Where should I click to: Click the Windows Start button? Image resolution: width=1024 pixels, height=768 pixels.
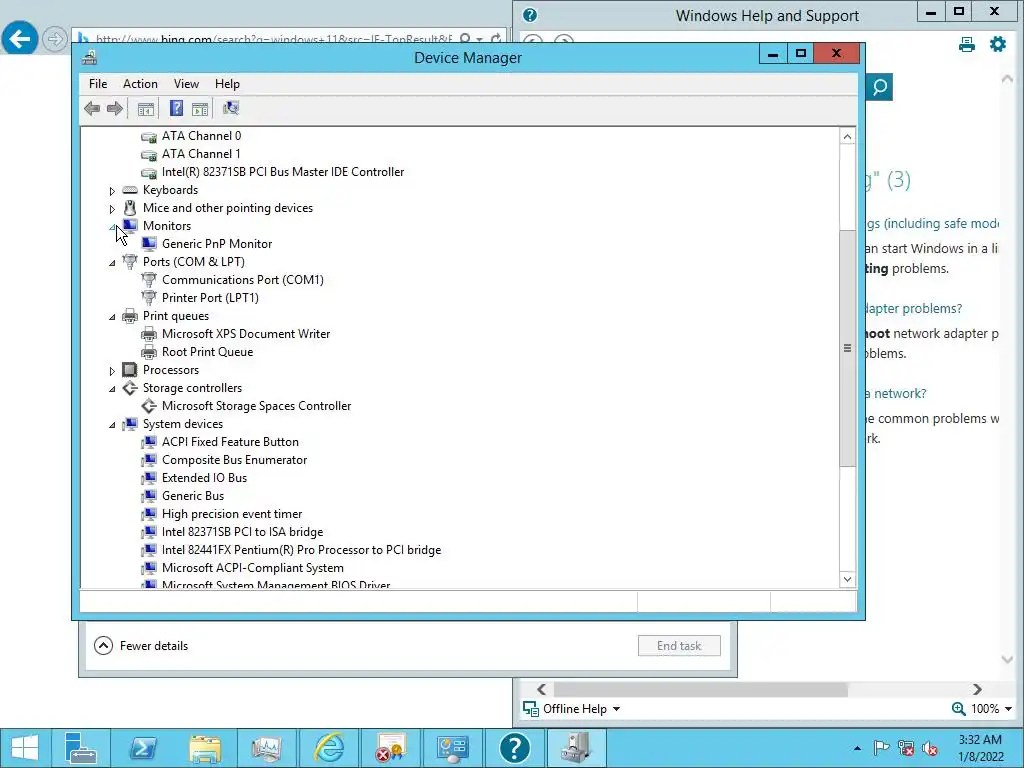coord(25,748)
